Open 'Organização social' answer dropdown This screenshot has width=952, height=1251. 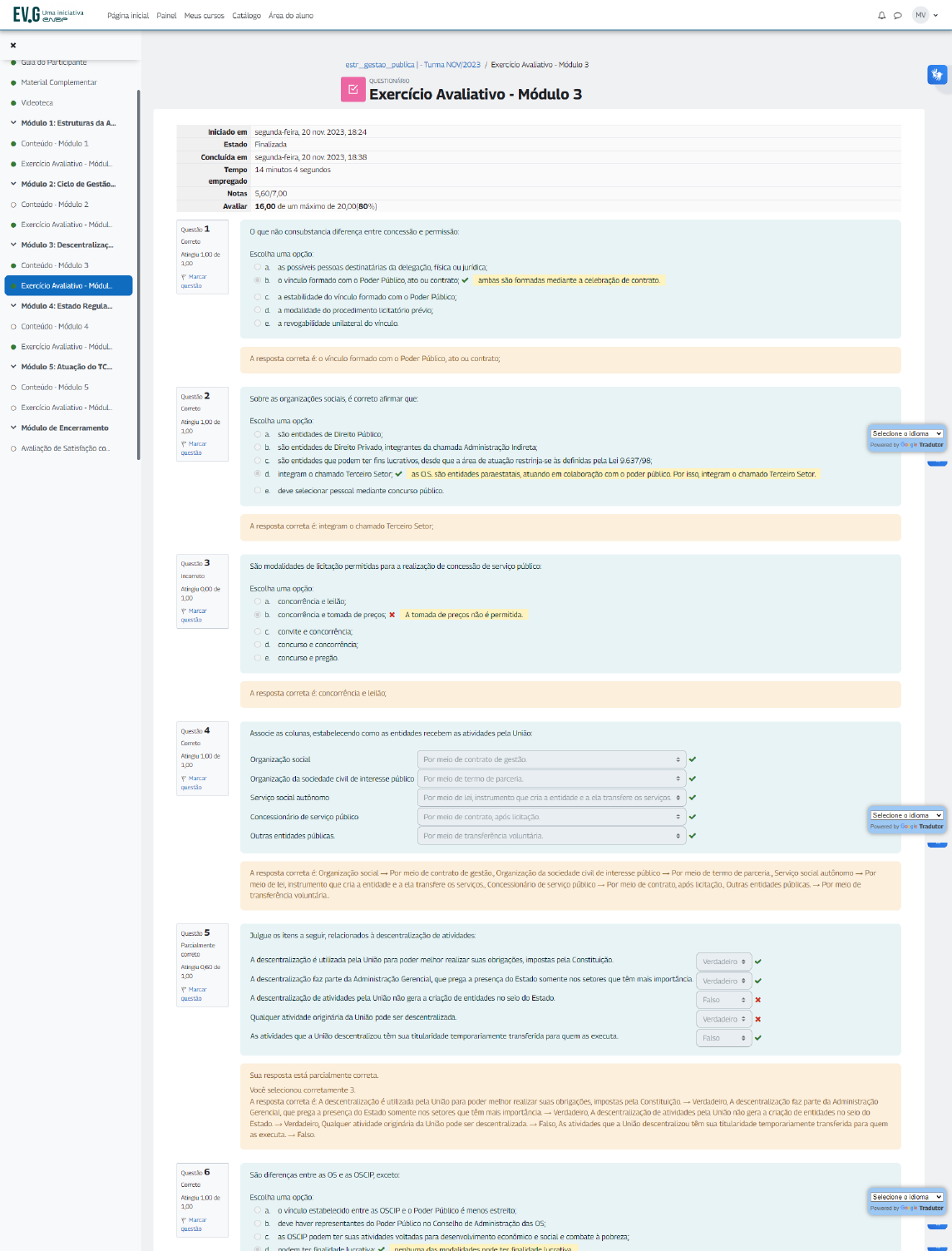pos(551,759)
